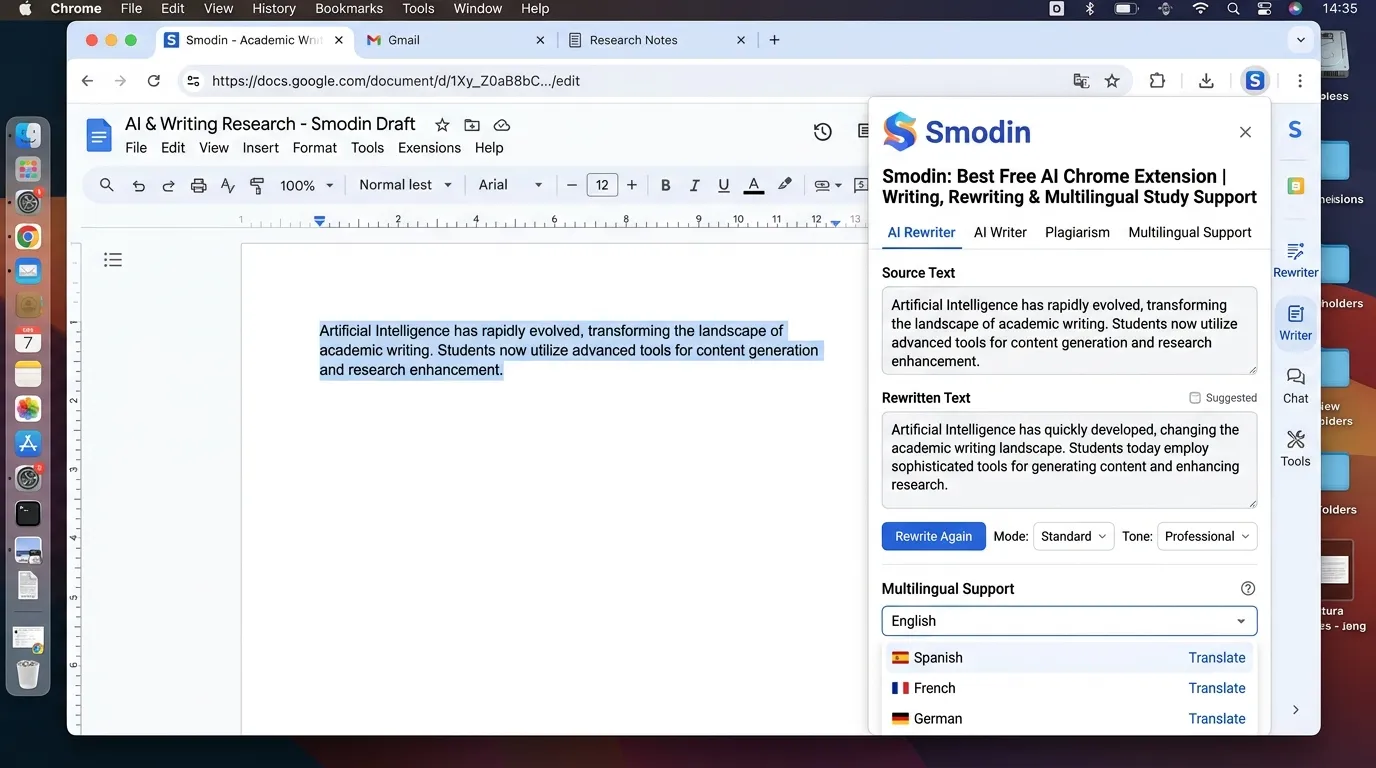Decrease font size with minus button
Viewport: 1376px width, 768px height.
pos(572,185)
